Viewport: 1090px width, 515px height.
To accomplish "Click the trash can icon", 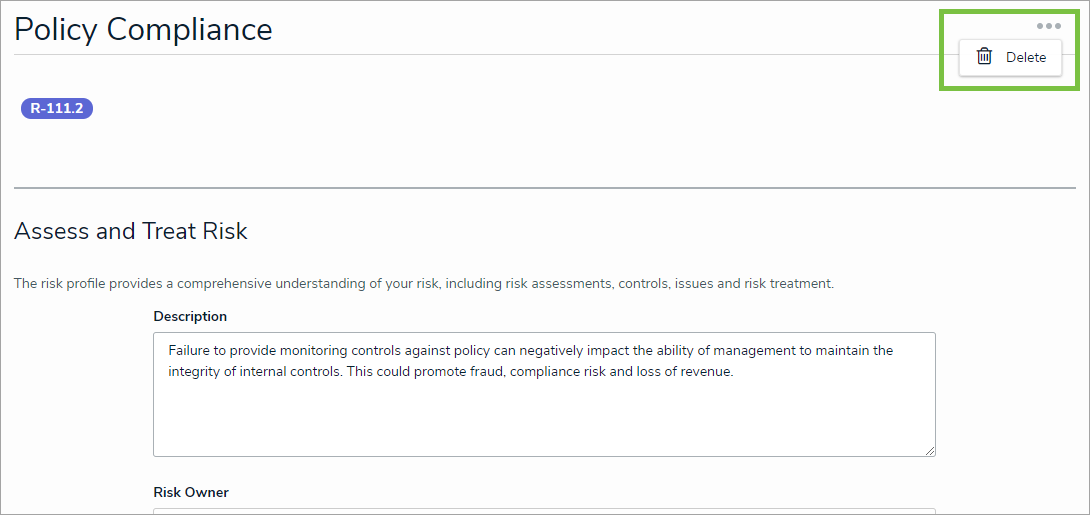I will (x=985, y=57).
